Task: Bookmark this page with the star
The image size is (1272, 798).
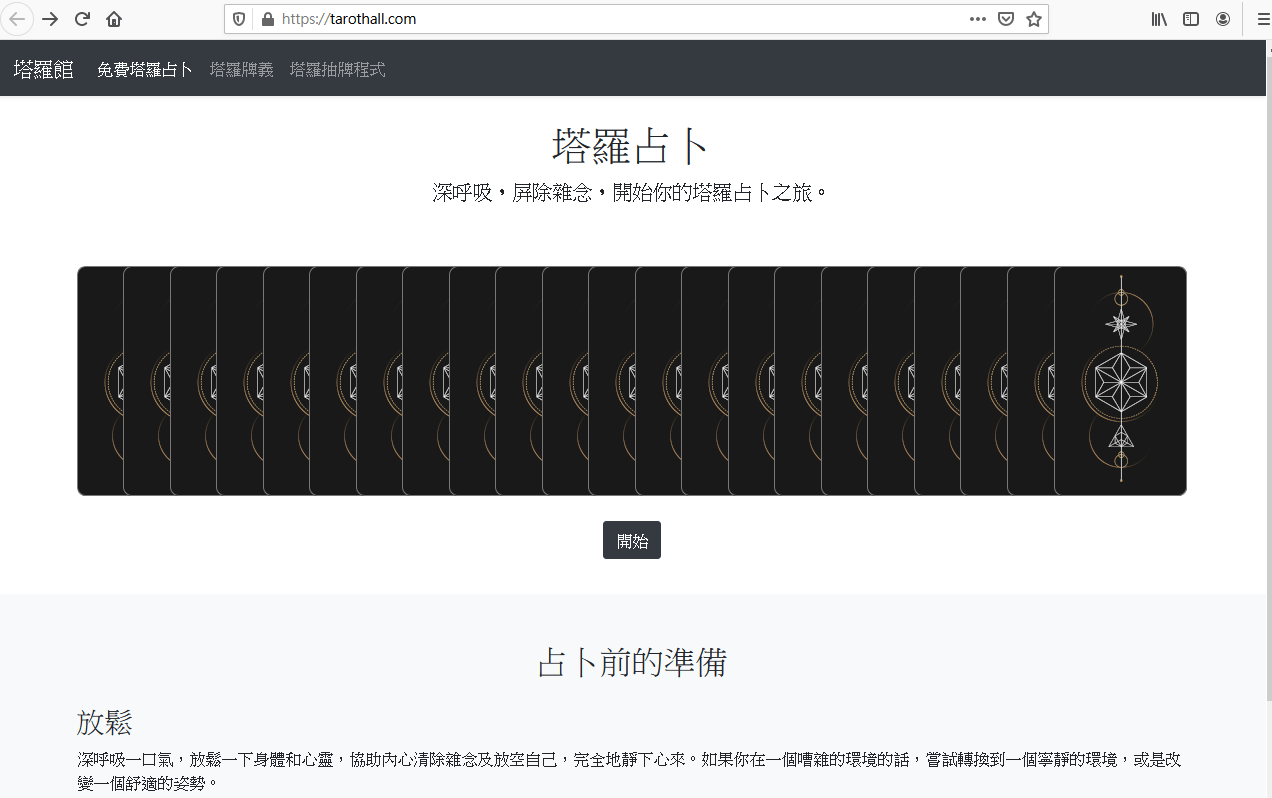Action: pos(1034,19)
